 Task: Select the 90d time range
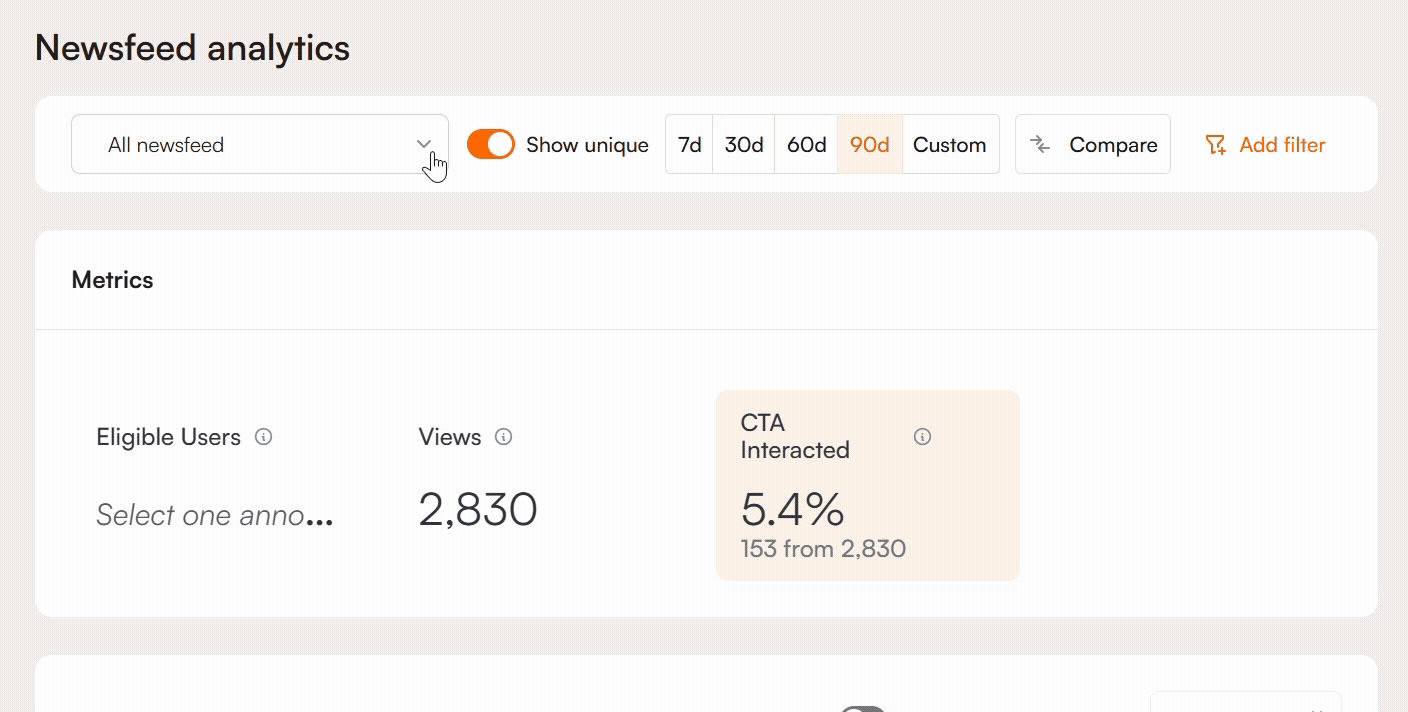(x=870, y=145)
